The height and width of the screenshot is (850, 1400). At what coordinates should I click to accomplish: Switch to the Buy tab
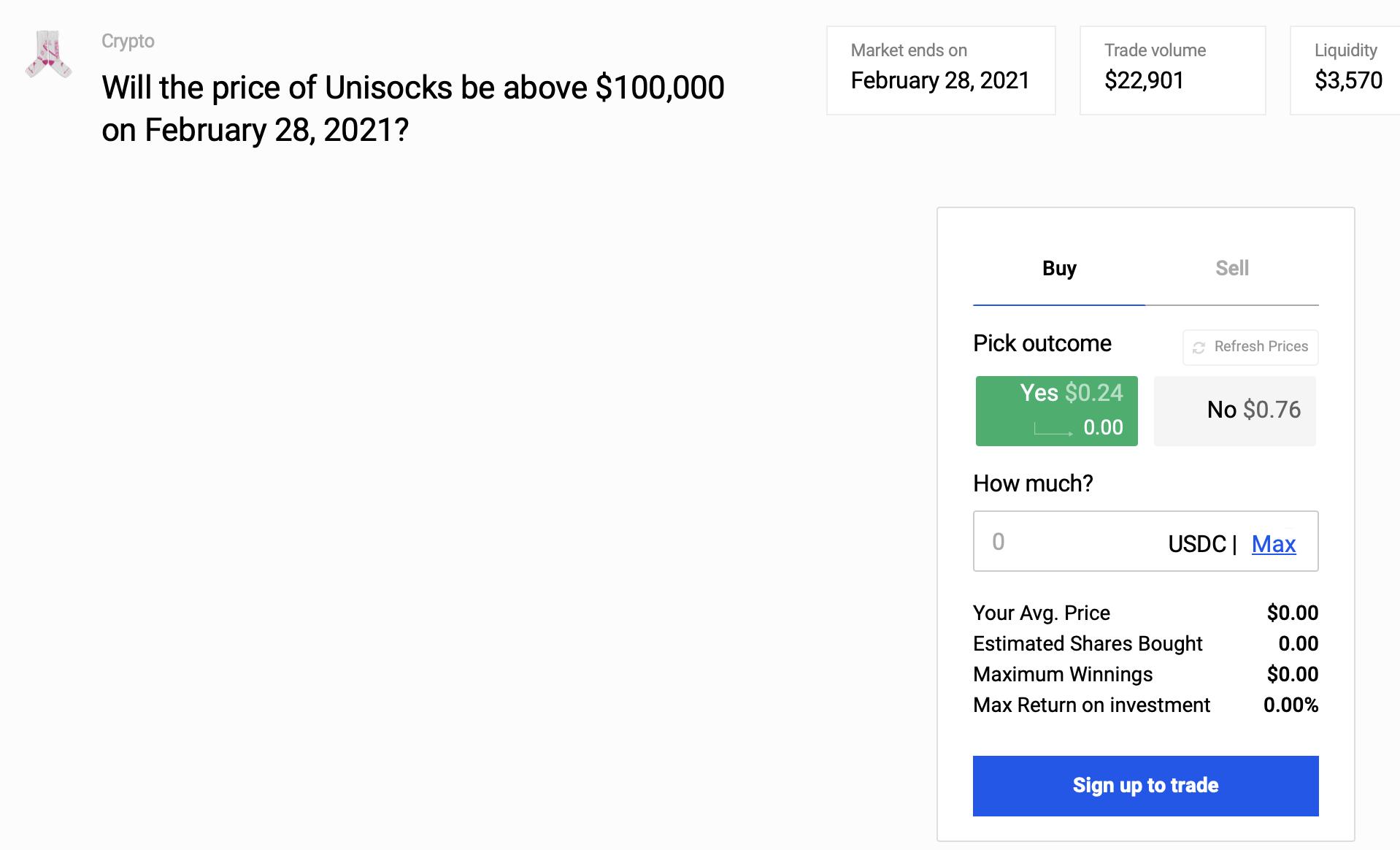coord(1059,269)
